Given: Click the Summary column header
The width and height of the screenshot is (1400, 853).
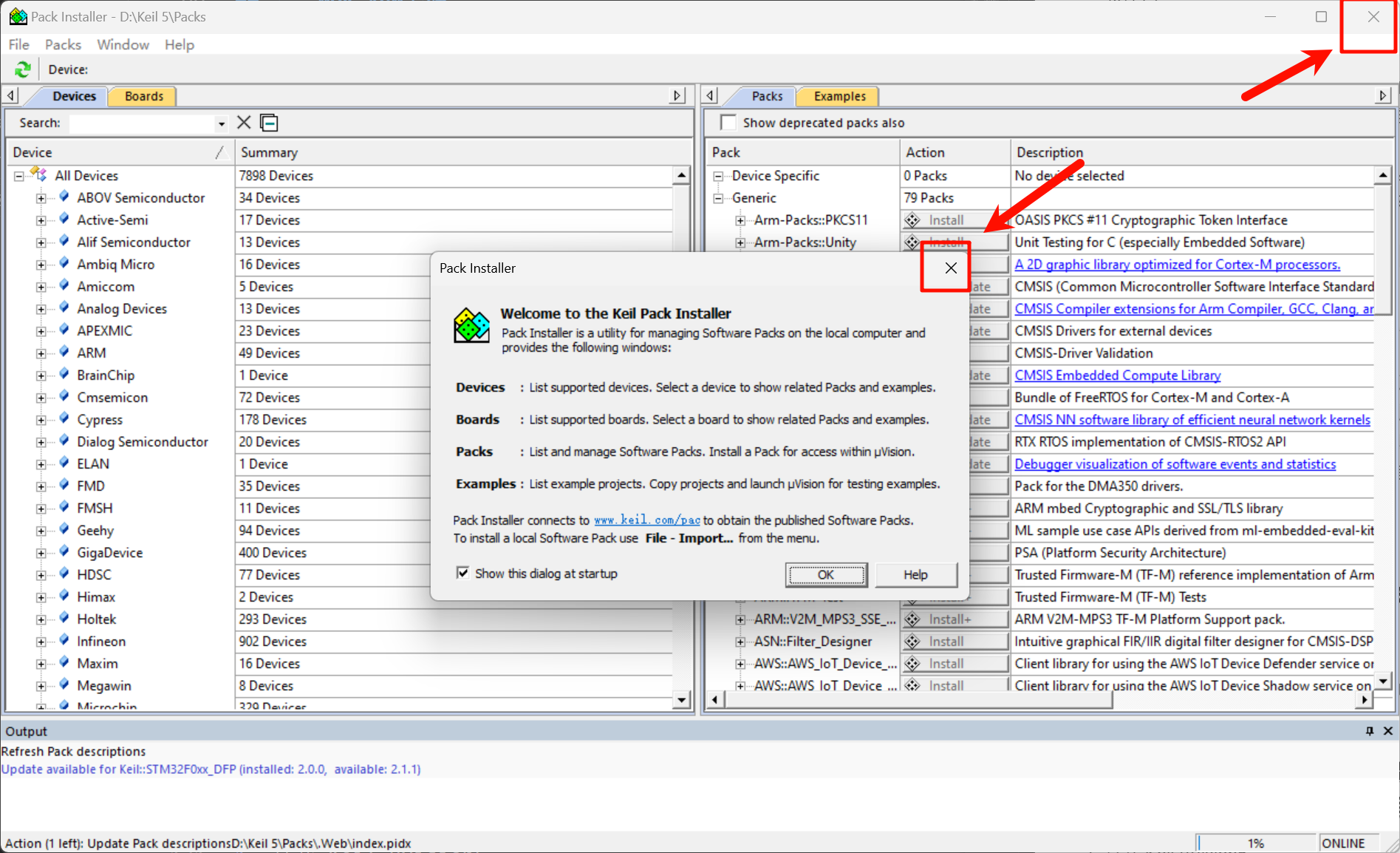Looking at the screenshot, I should 463,152.
